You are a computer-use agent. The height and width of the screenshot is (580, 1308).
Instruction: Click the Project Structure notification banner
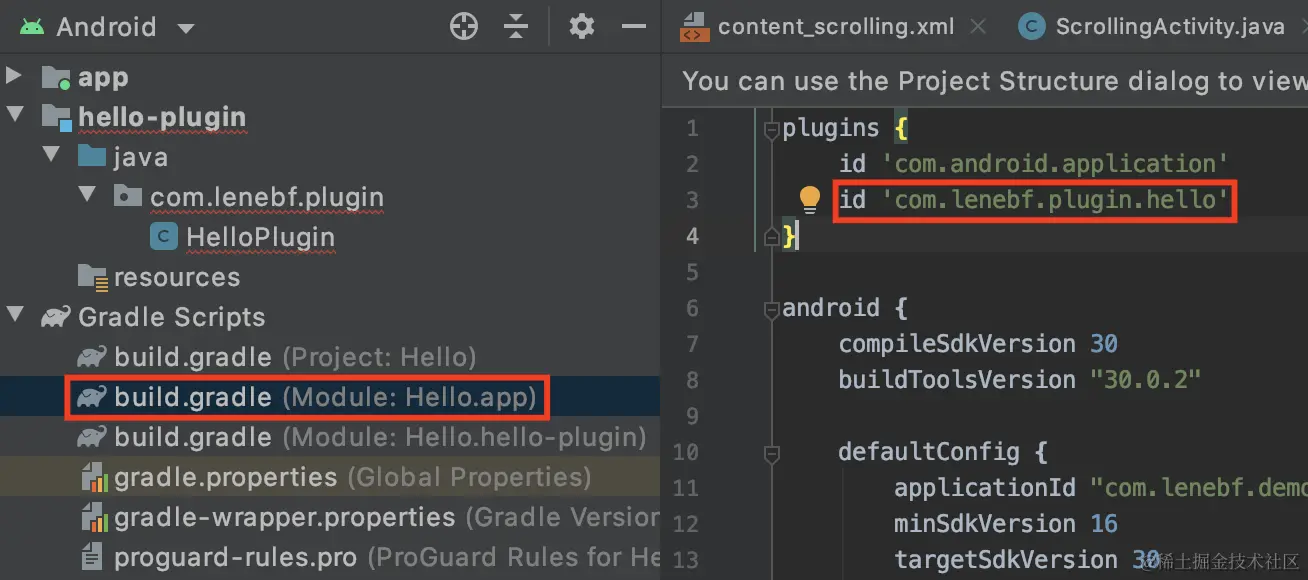coord(984,81)
